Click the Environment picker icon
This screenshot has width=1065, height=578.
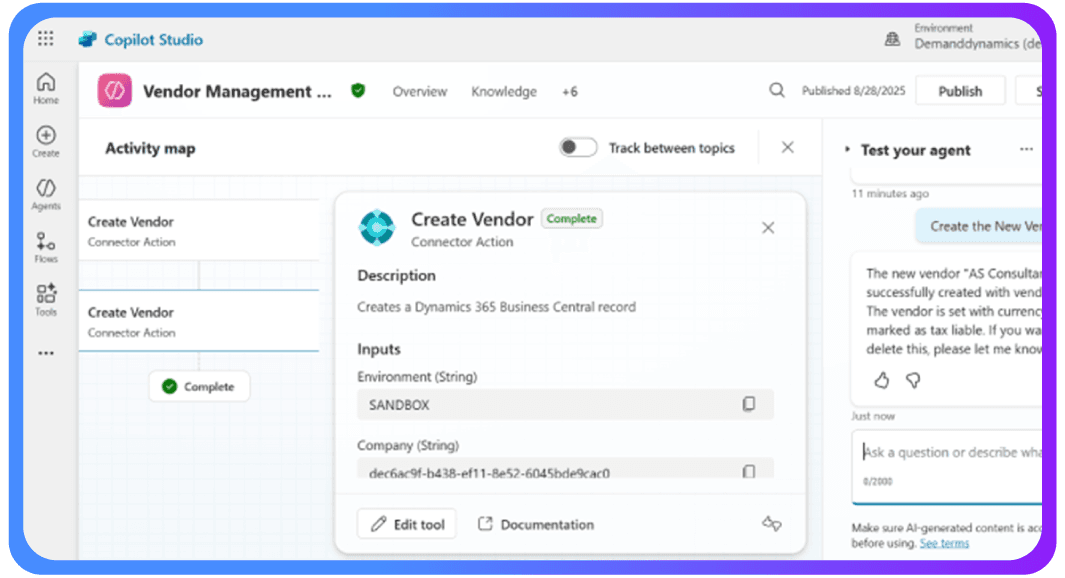(x=892, y=39)
